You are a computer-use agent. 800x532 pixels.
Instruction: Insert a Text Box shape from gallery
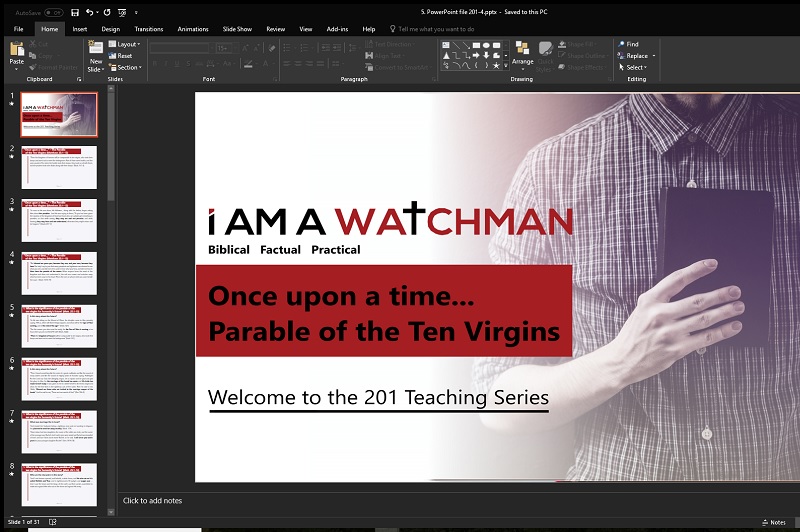(x=445, y=45)
